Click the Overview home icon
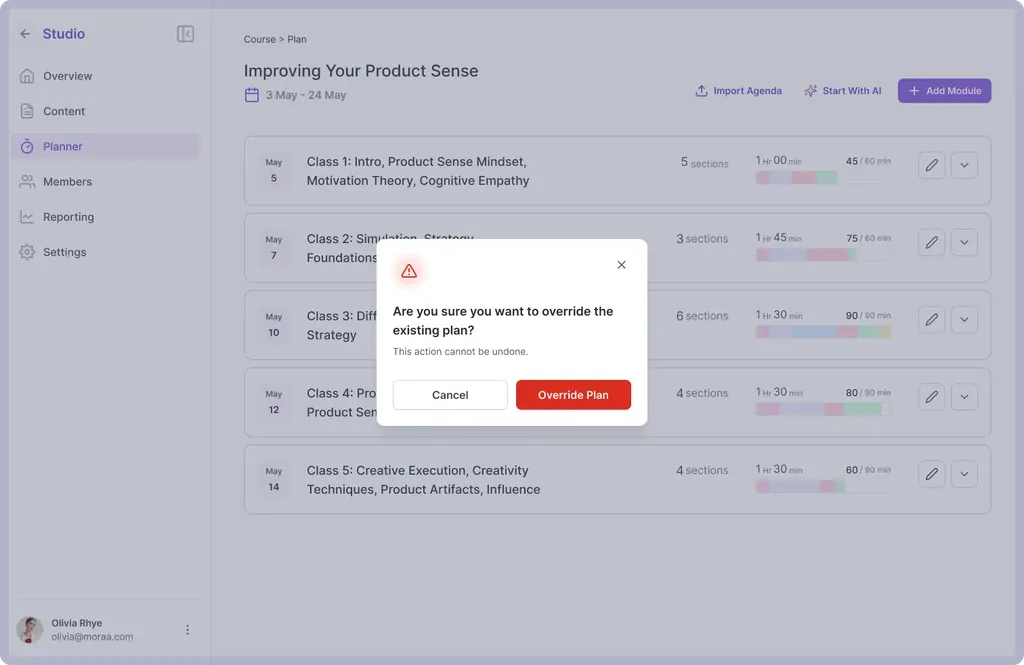The image size is (1024, 665). [x=27, y=76]
